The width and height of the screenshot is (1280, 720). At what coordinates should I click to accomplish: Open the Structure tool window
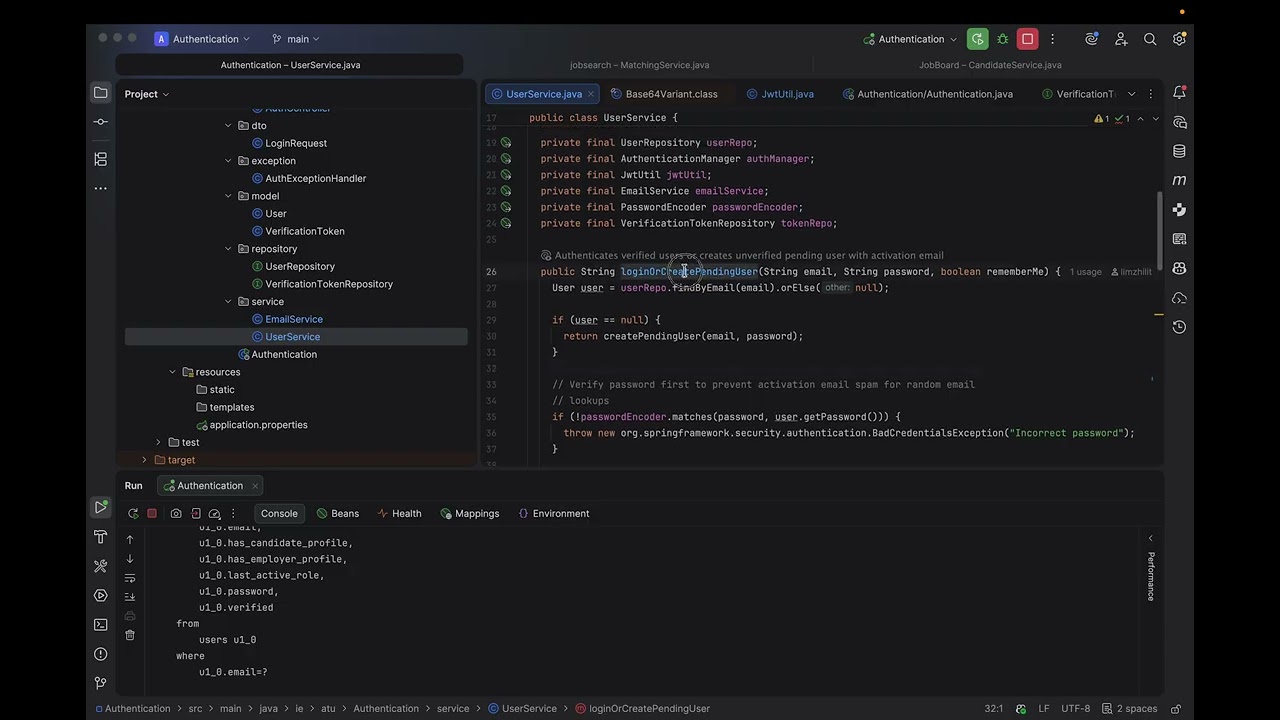tap(100, 159)
